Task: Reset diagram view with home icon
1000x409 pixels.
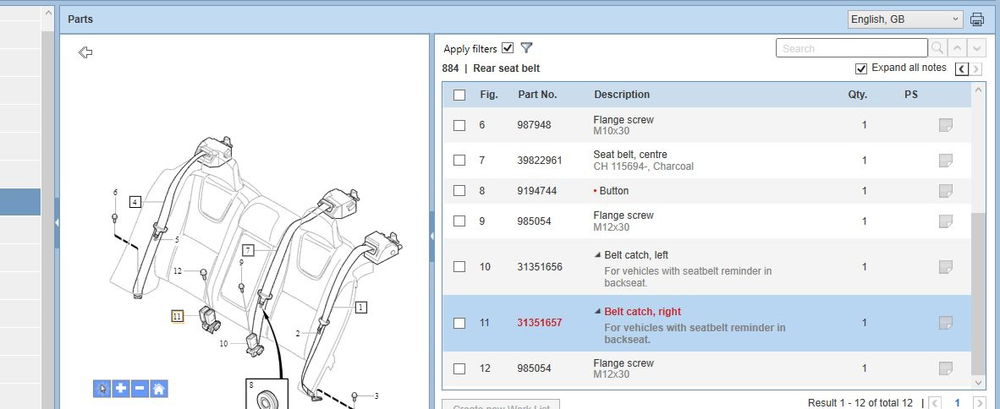Action: [158, 388]
